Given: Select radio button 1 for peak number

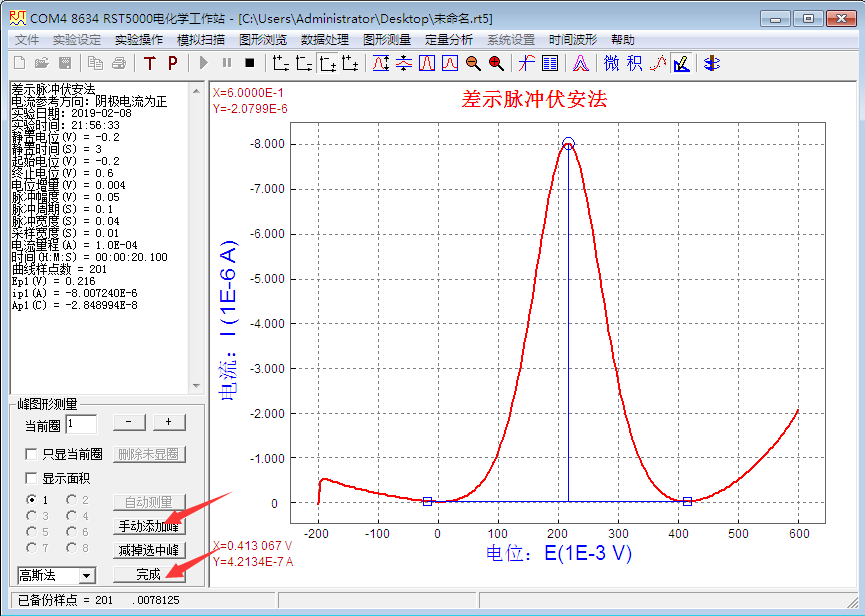Looking at the screenshot, I should click(31, 500).
